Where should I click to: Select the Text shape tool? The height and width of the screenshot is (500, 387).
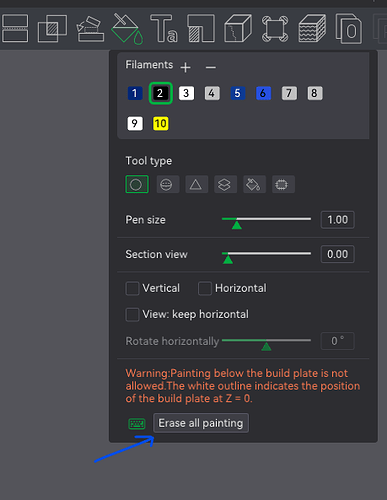(164, 28)
